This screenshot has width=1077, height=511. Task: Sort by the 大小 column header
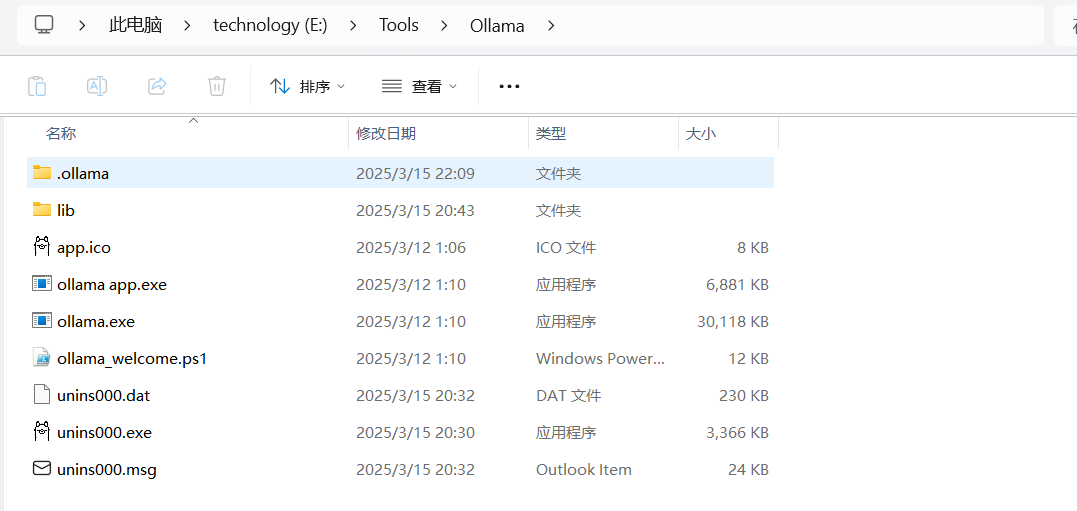[x=701, y=133]
